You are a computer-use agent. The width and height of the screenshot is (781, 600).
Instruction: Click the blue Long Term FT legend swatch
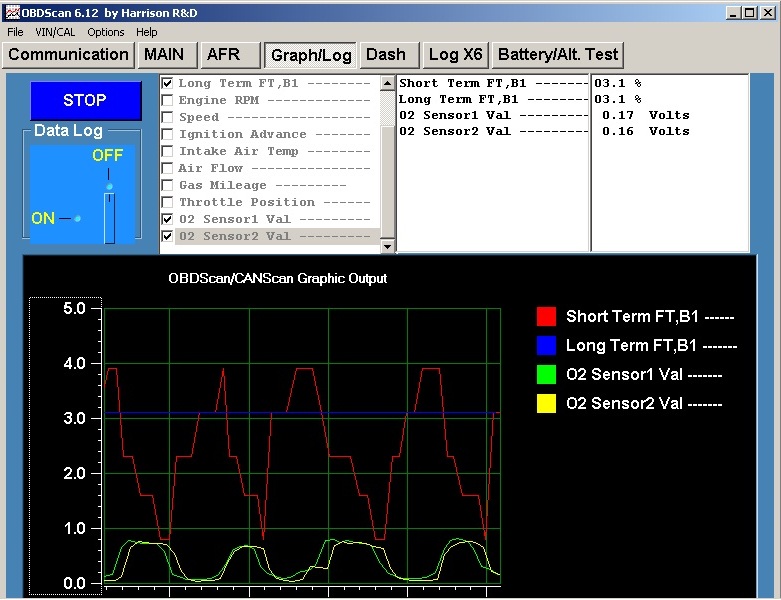(x=546, y=346)
